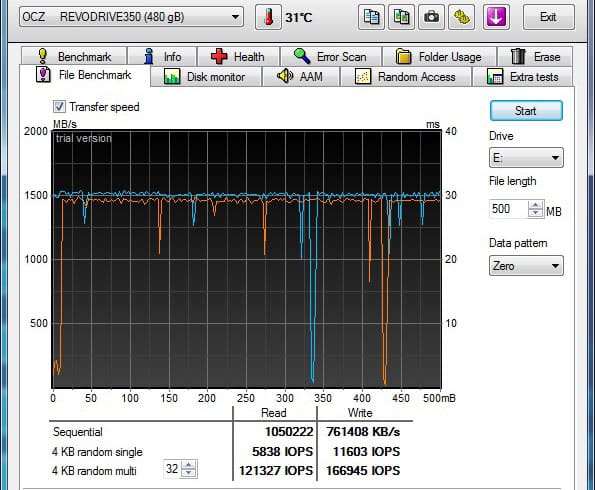Open options via the yellow gear icon
The width and height of the screenshot is (595, 490).
461,17
